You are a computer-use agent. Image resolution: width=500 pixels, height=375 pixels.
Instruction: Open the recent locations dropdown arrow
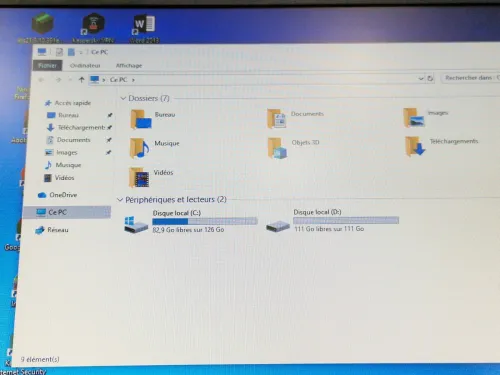(x=70, y=80)
